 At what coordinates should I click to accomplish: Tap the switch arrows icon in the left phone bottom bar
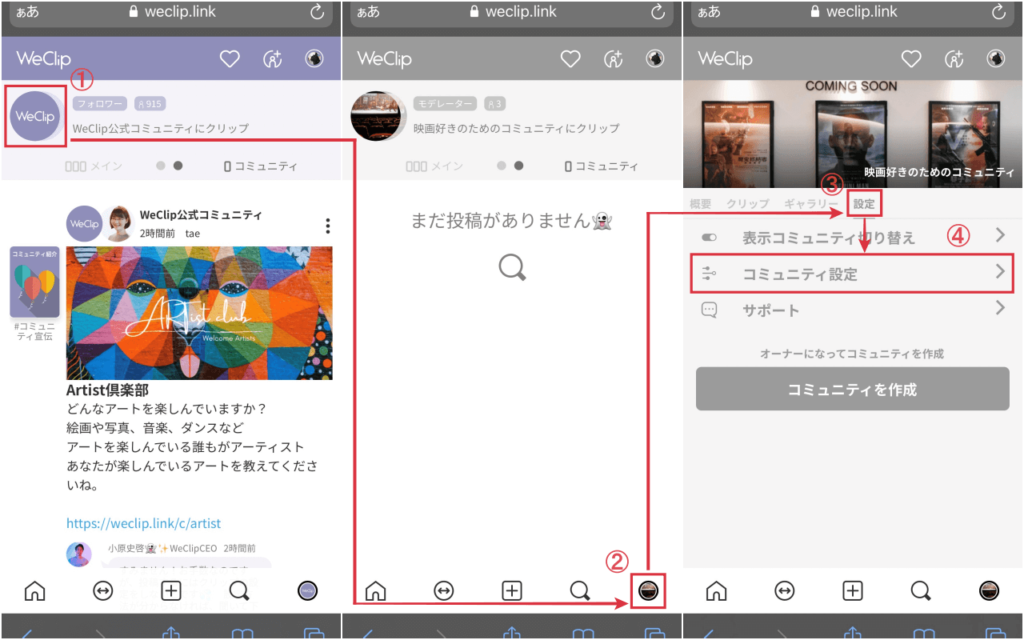click(103, 591)
